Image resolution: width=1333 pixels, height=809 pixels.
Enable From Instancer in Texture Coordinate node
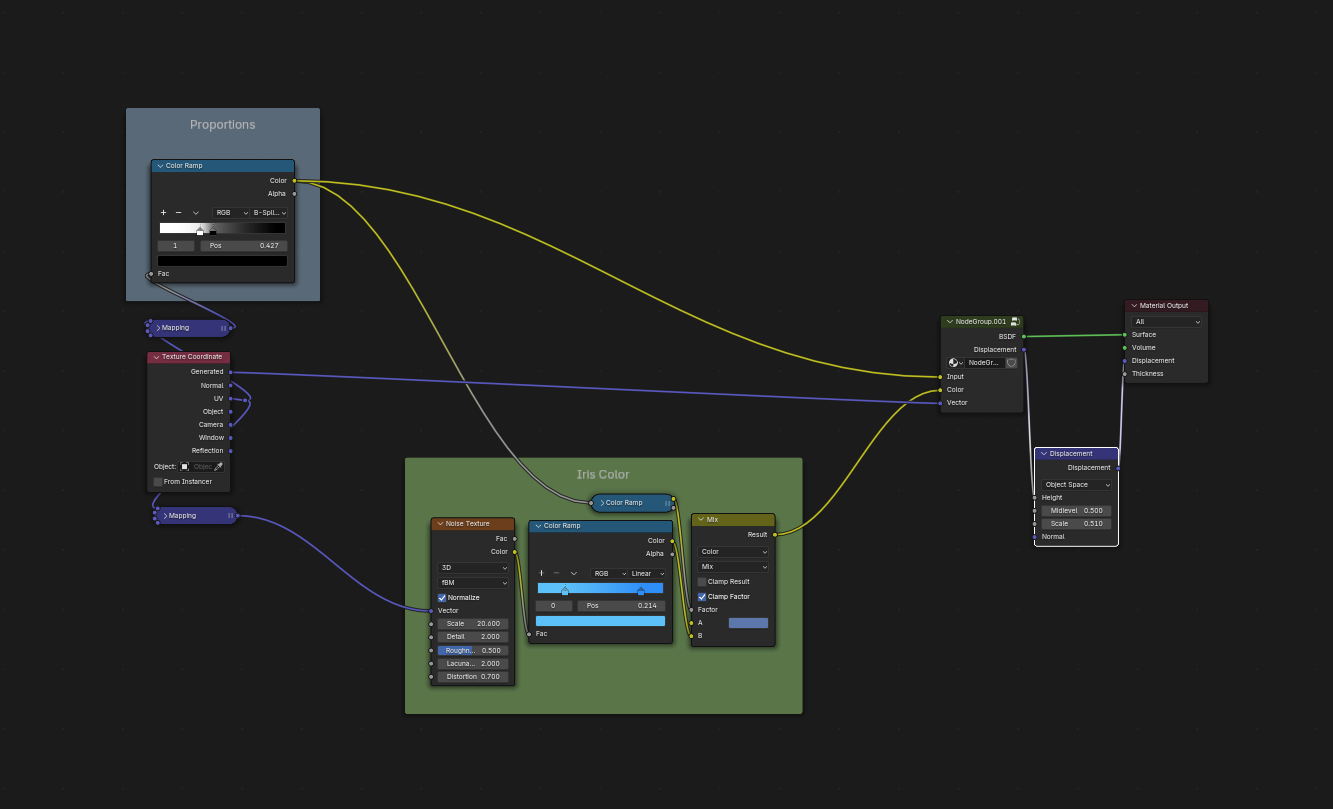[157, 481]
